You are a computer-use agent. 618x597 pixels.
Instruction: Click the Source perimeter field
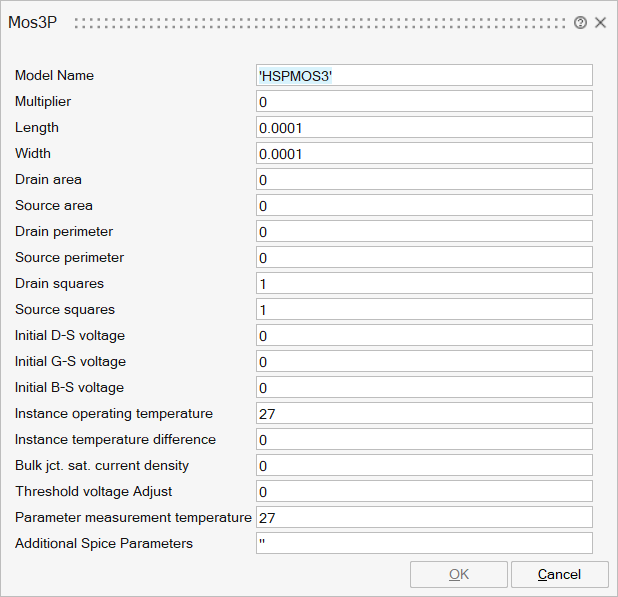click(424, 257)
